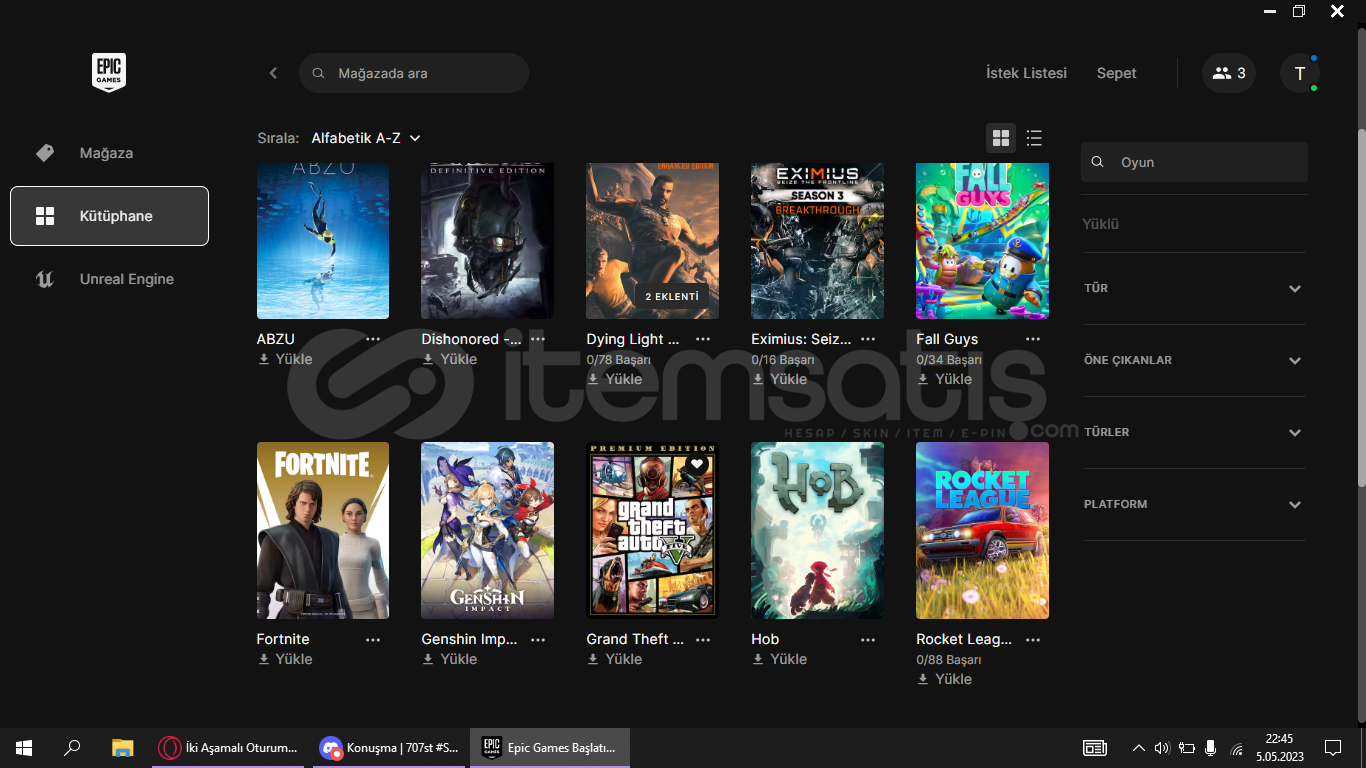Open more options for Fortnite
This screenshot has height=768, width=1366.
click(x=373, y=639)
